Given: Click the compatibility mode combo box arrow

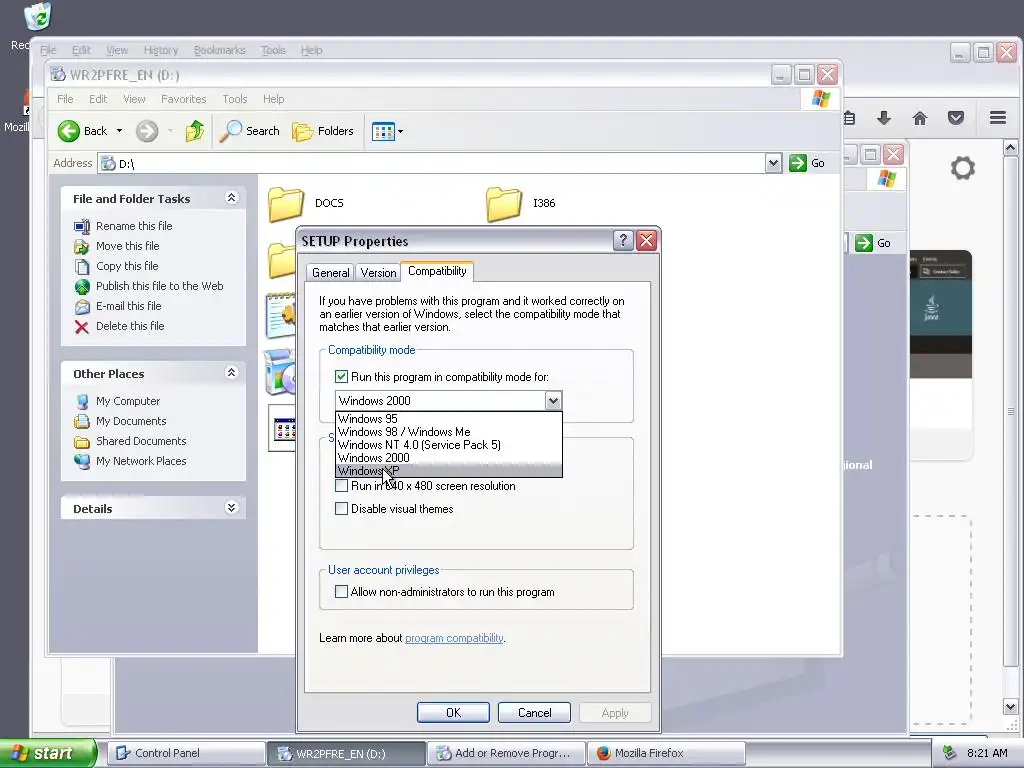Looking at the screenshot, I should tap(553, 401).
